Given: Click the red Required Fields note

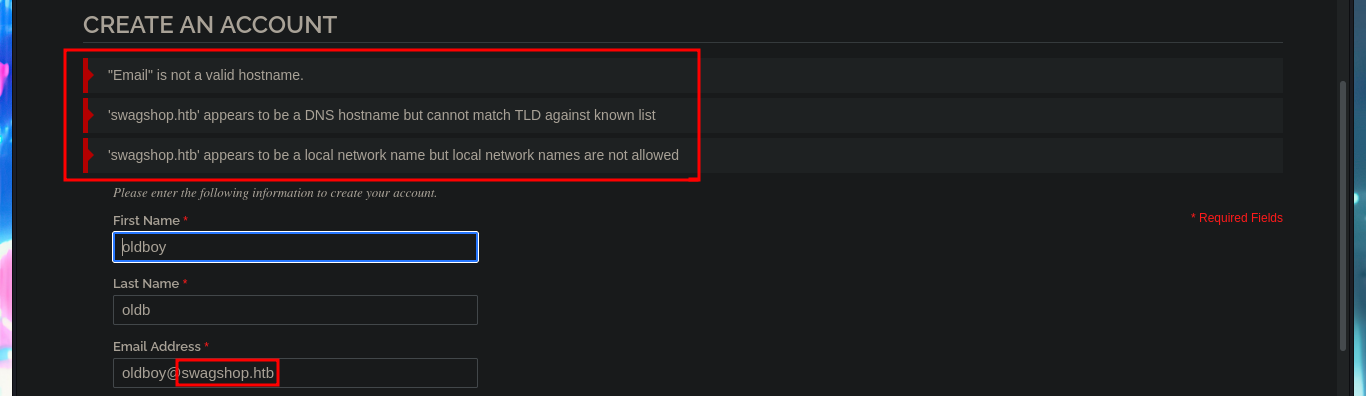Looking at the screenshot, I should click(1237, 218).
